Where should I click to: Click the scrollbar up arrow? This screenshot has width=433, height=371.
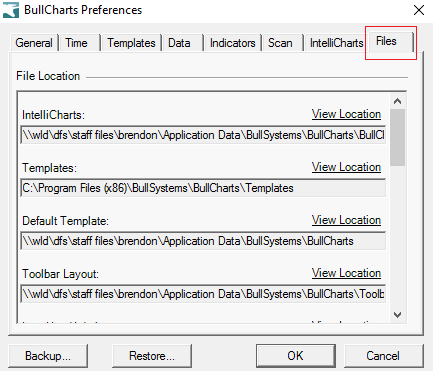coord(397,101)
